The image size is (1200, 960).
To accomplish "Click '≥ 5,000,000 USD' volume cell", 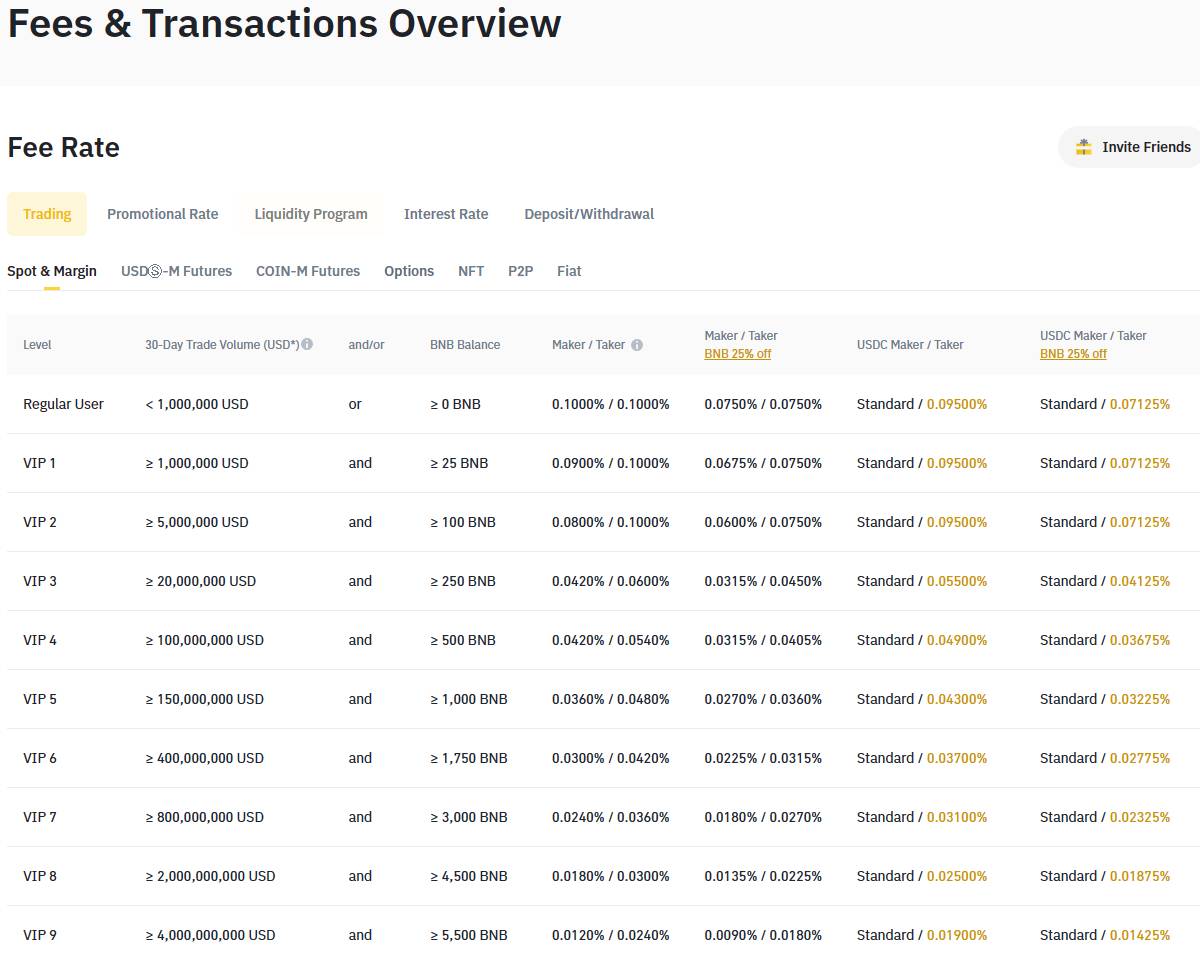I will (x=197, y=522).
